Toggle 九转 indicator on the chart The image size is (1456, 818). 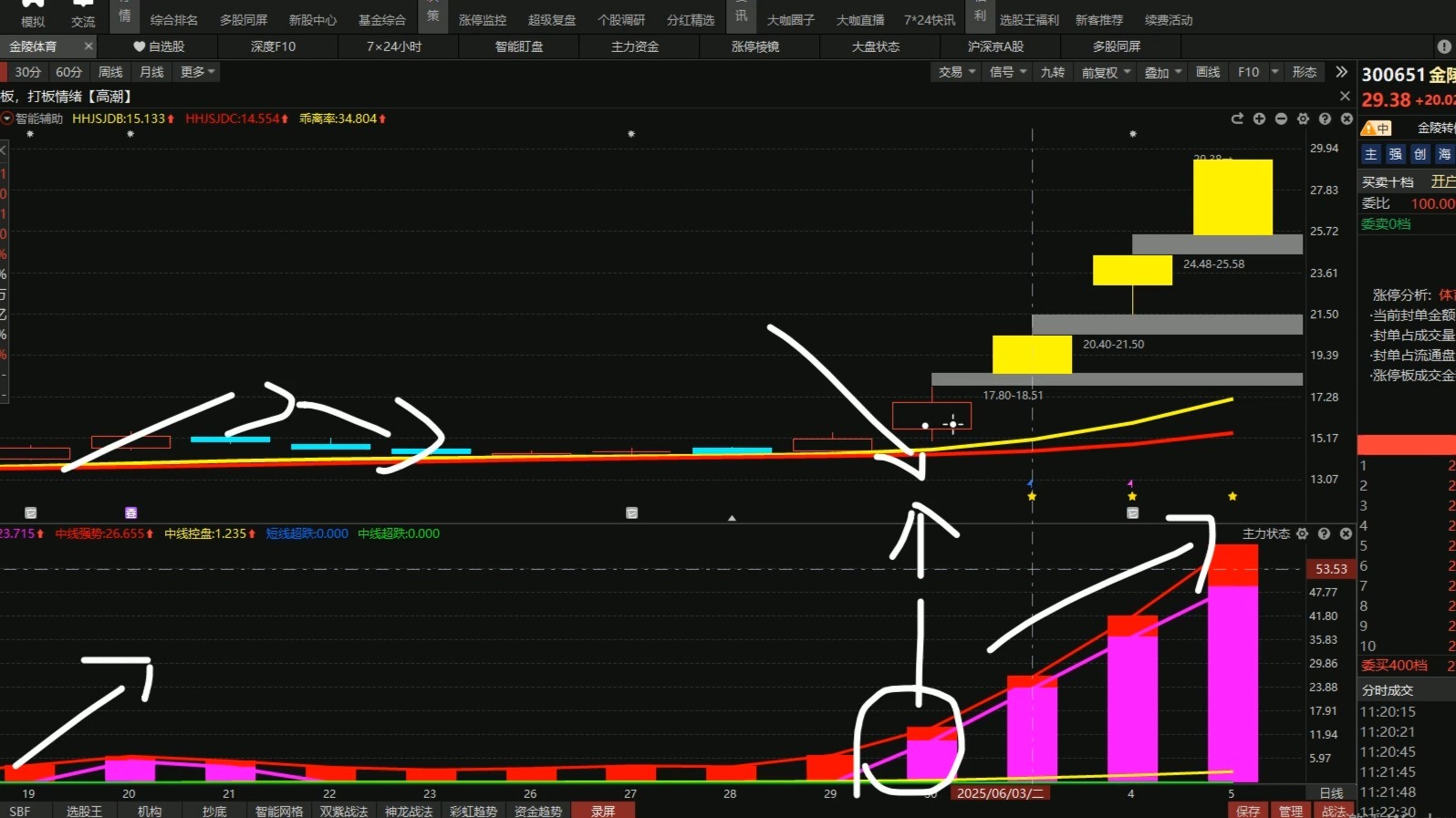[x=1052, y=72]
